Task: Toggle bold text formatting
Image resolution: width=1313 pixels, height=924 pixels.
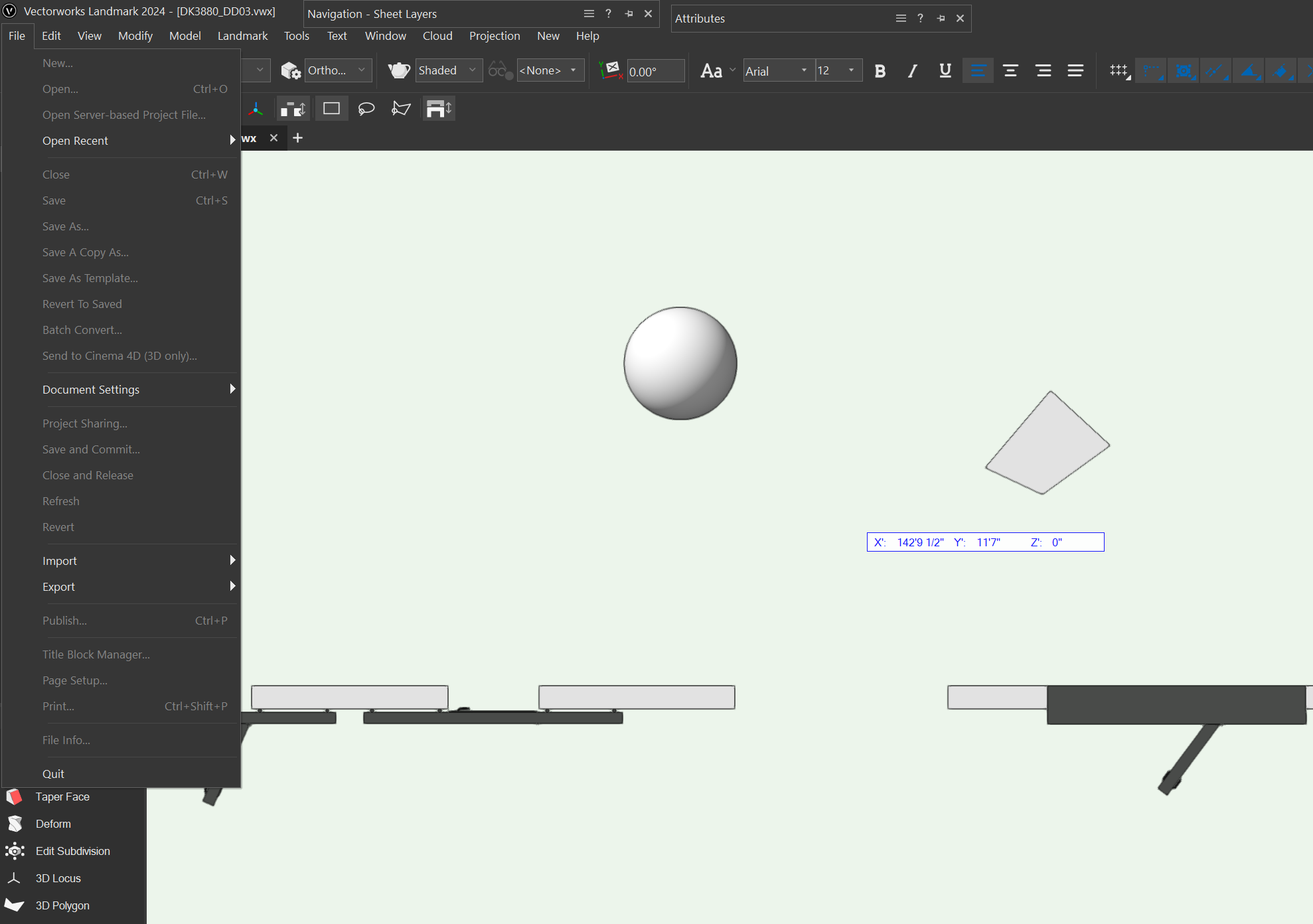Action: point(880,71)
